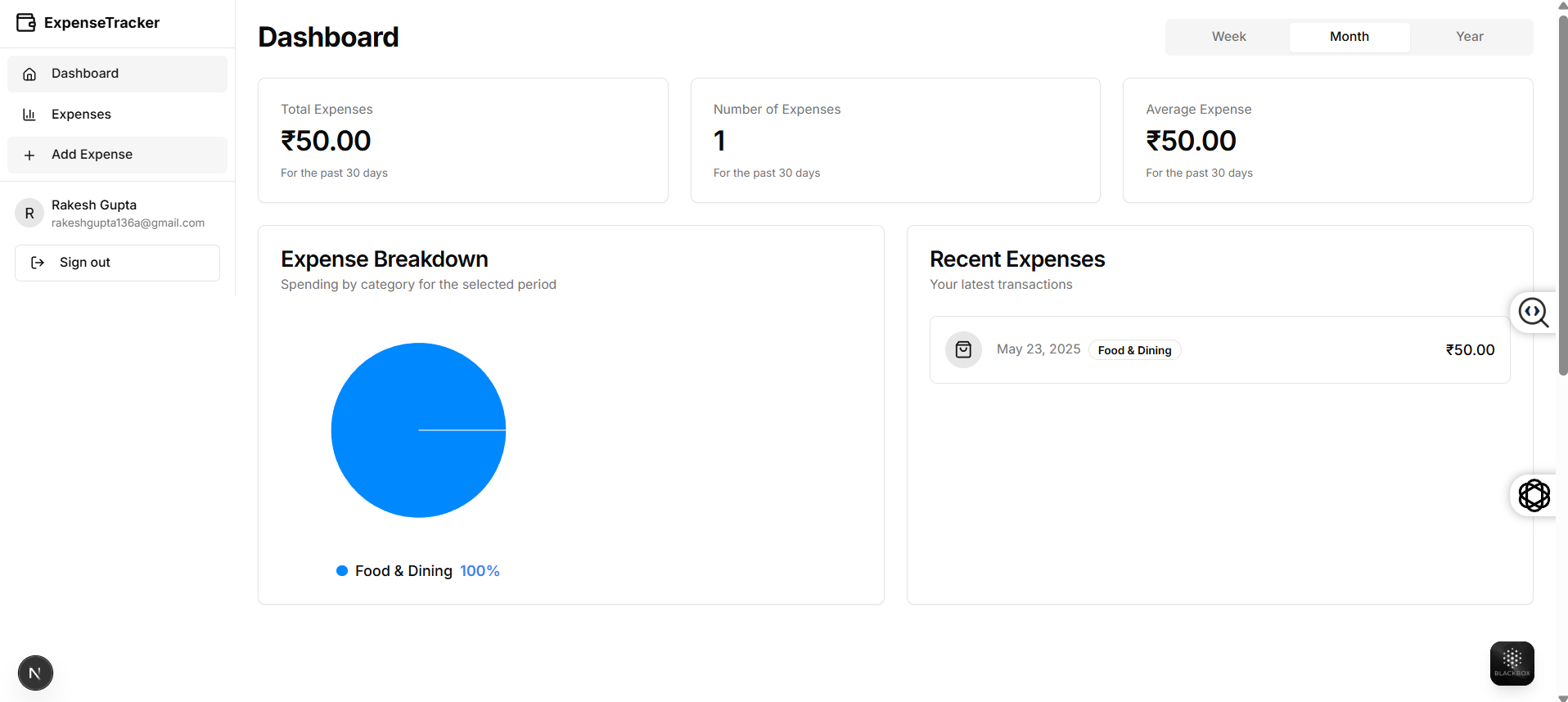Click the Expenses bar chart icon

coord(29,115)
